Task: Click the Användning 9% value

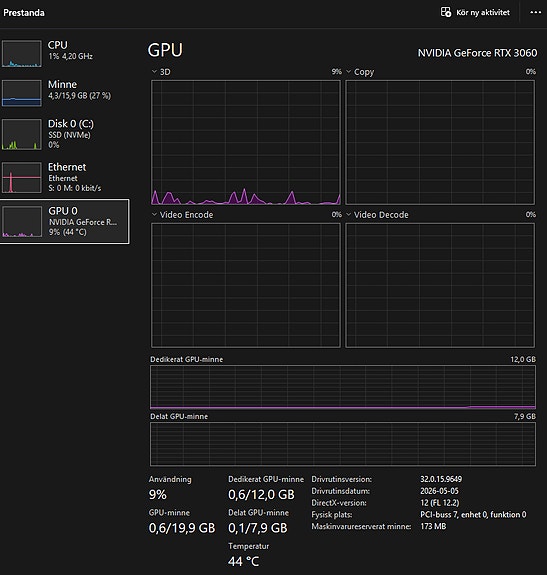Action: 158,495
